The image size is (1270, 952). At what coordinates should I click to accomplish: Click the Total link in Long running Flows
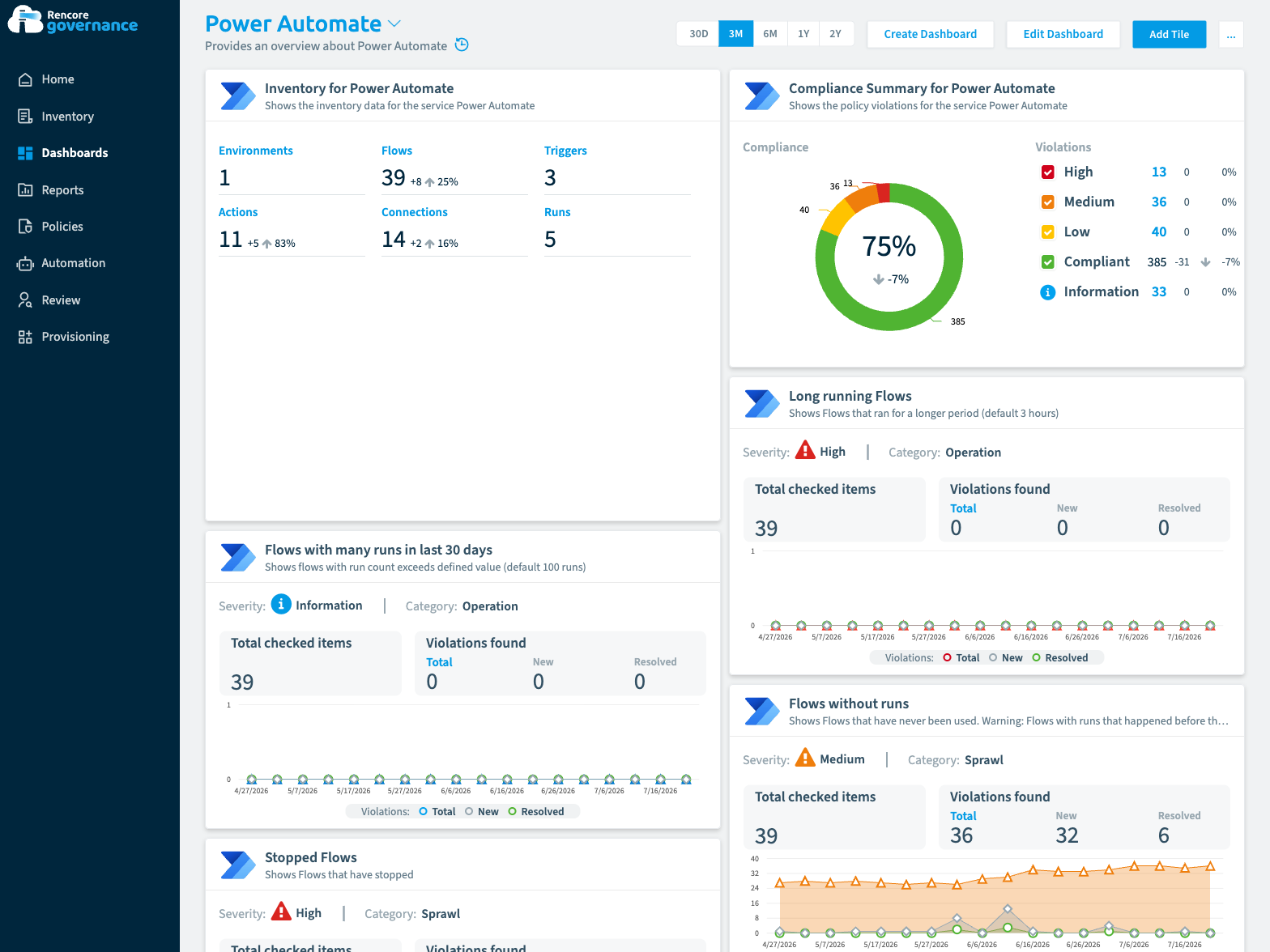963,508
